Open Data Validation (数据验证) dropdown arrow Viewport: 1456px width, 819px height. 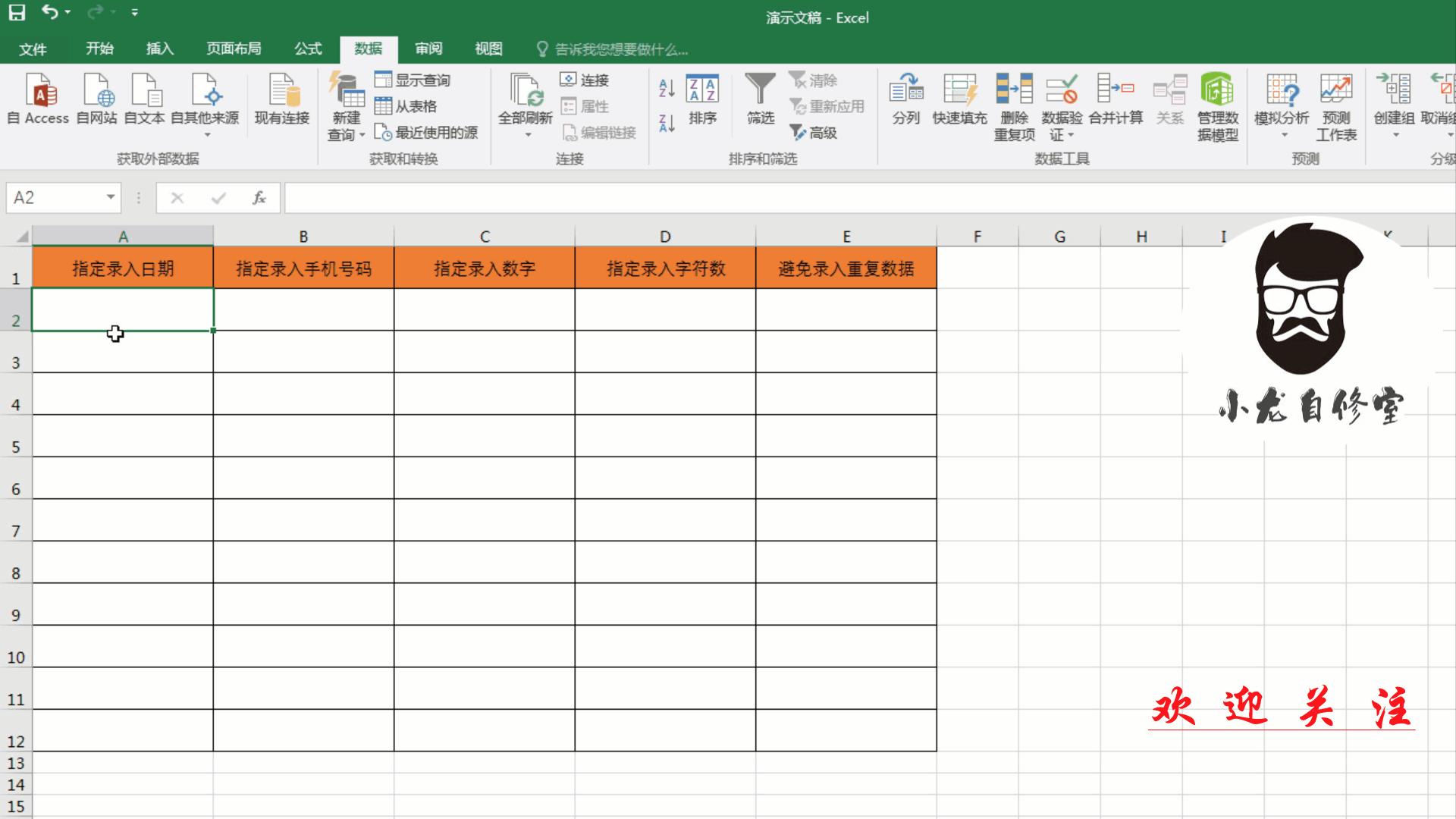click(1071, 136)
